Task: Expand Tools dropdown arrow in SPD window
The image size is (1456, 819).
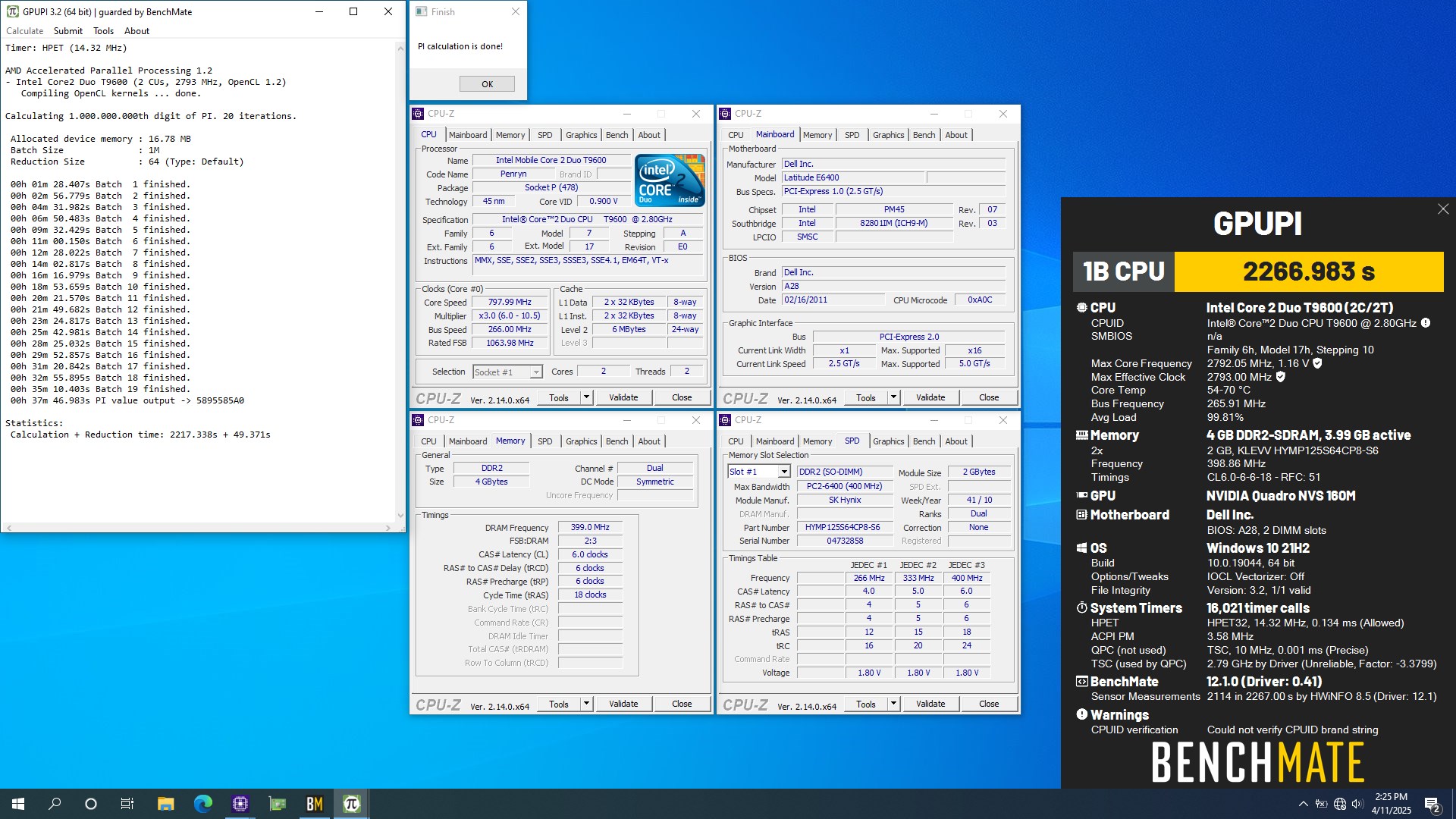Action: click(893, 704)
